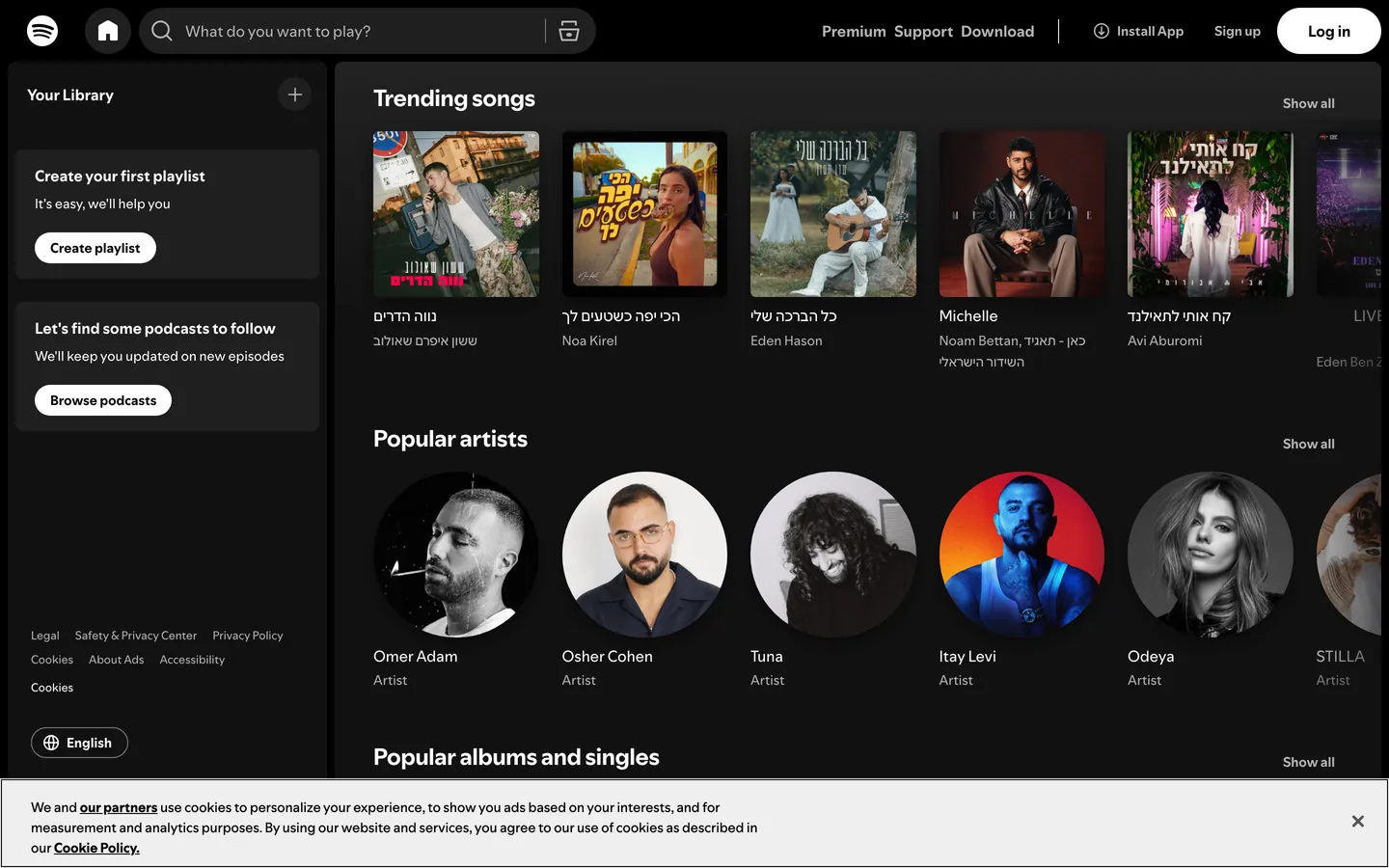Open Safety & Privacy Center link
Viewport: 1389px width, 868px height.
136,636
